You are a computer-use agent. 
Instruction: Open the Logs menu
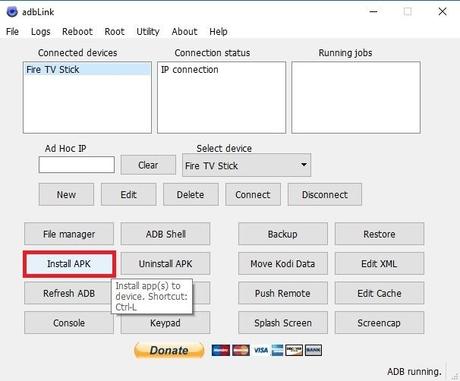click(x=41, y=32)
